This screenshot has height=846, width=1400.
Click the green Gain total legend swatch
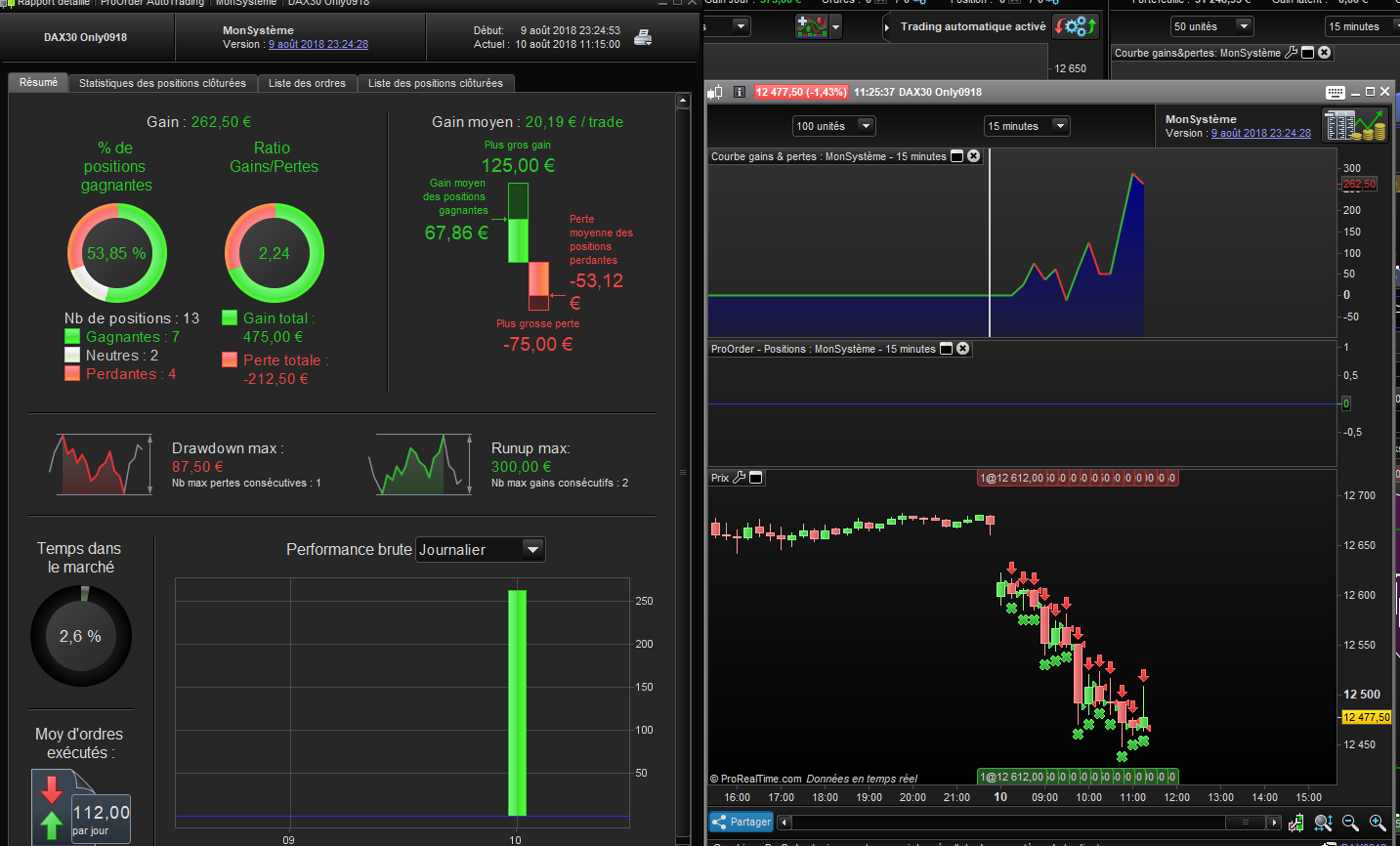pos(230,317)
